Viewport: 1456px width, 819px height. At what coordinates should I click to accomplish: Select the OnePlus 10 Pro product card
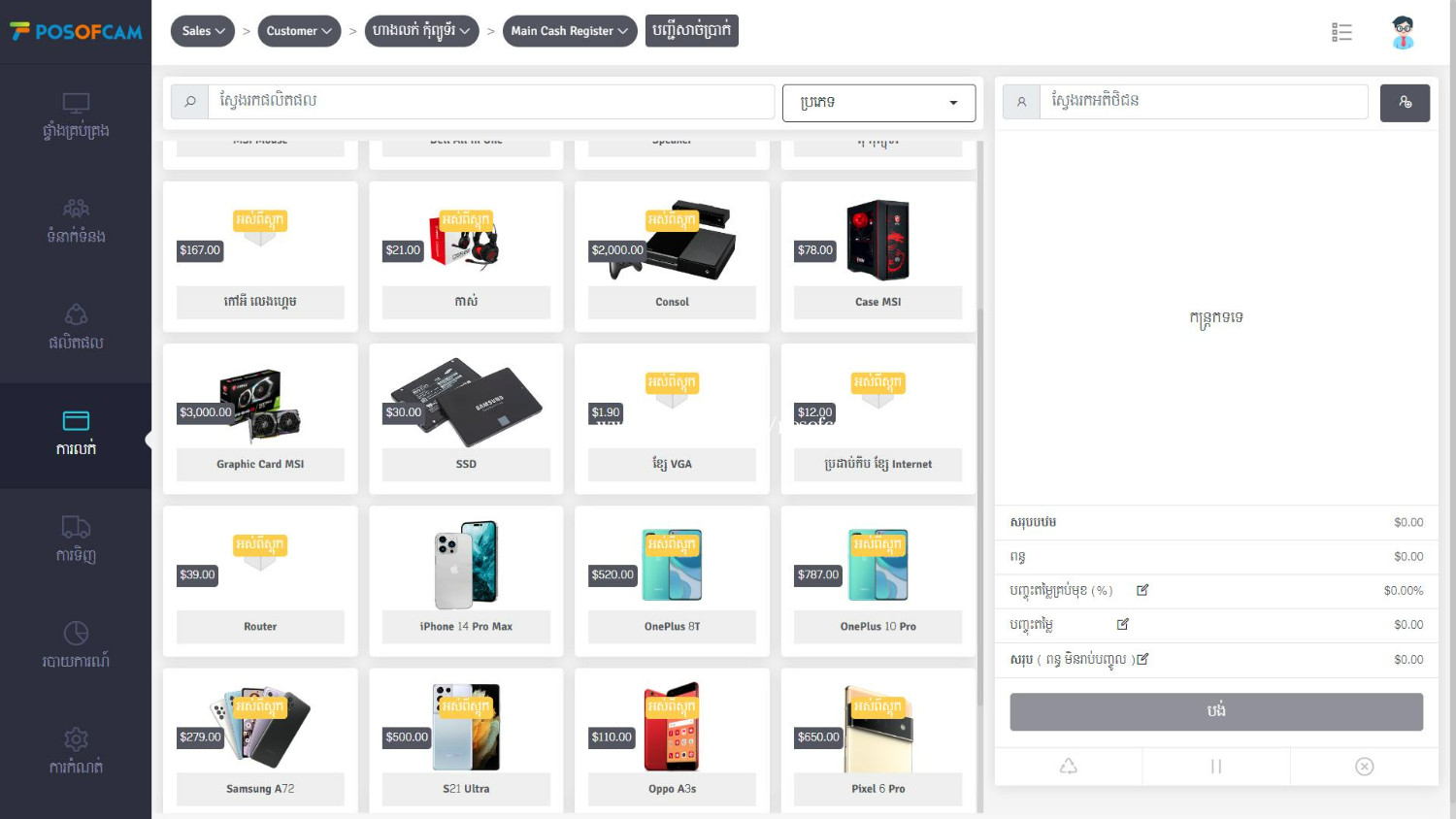[878, 581]
